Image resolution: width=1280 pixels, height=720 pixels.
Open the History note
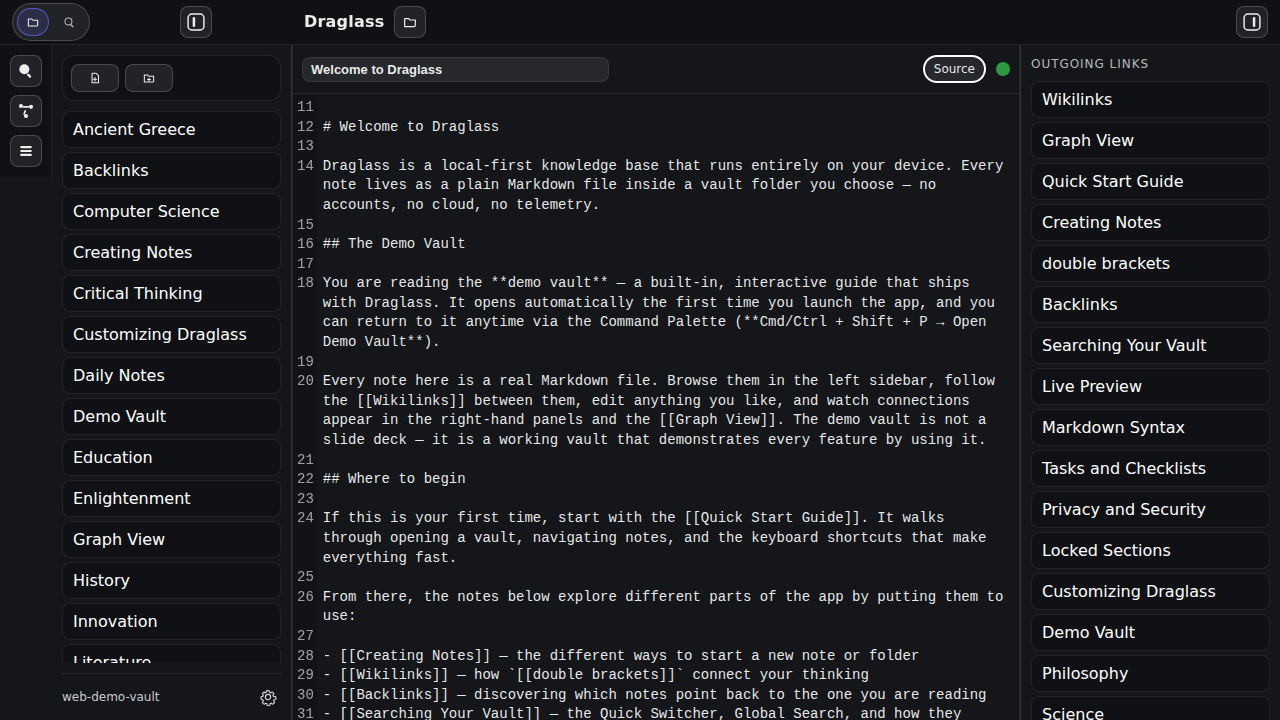171,580
